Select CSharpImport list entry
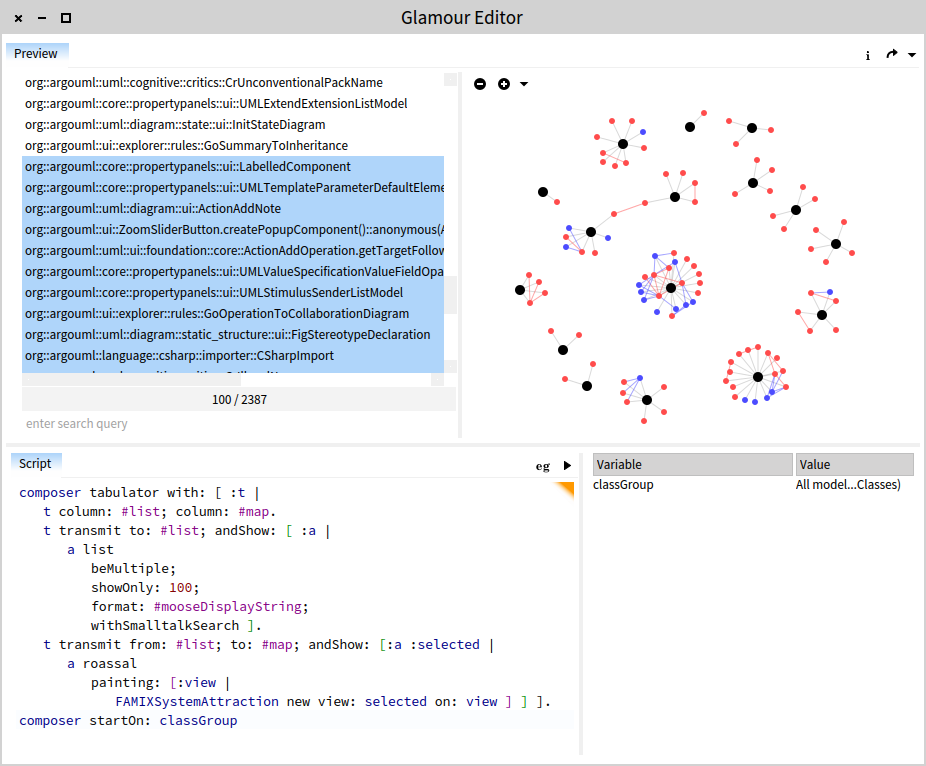This screenshot has height=766, width=926. coord(233,356)
